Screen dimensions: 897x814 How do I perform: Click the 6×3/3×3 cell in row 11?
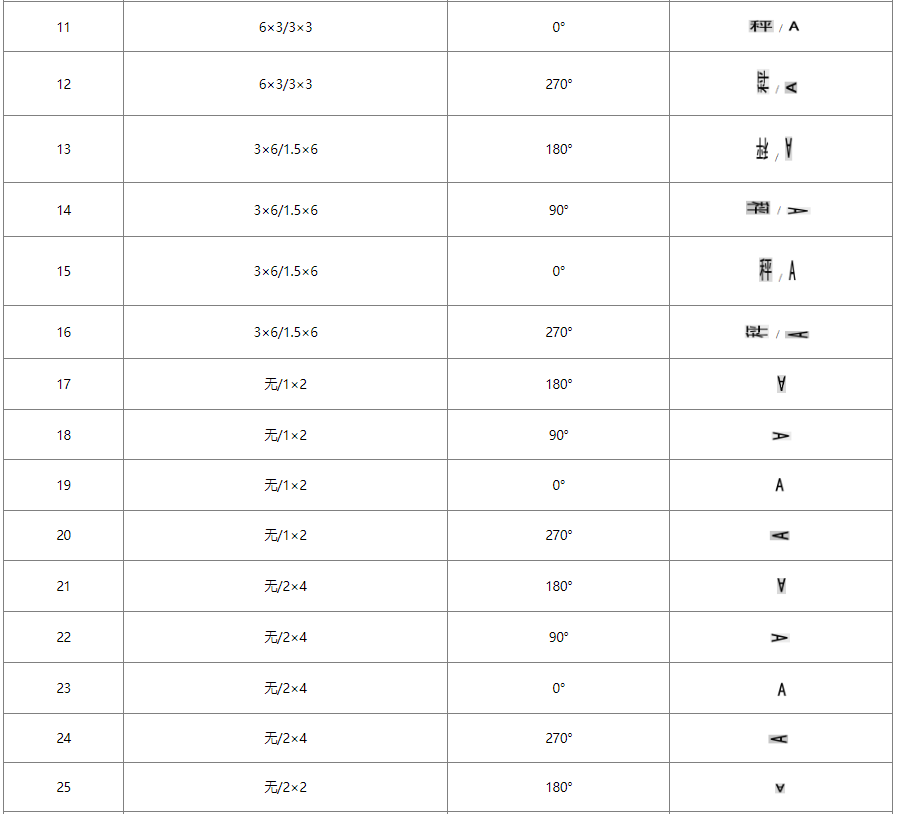285,27
